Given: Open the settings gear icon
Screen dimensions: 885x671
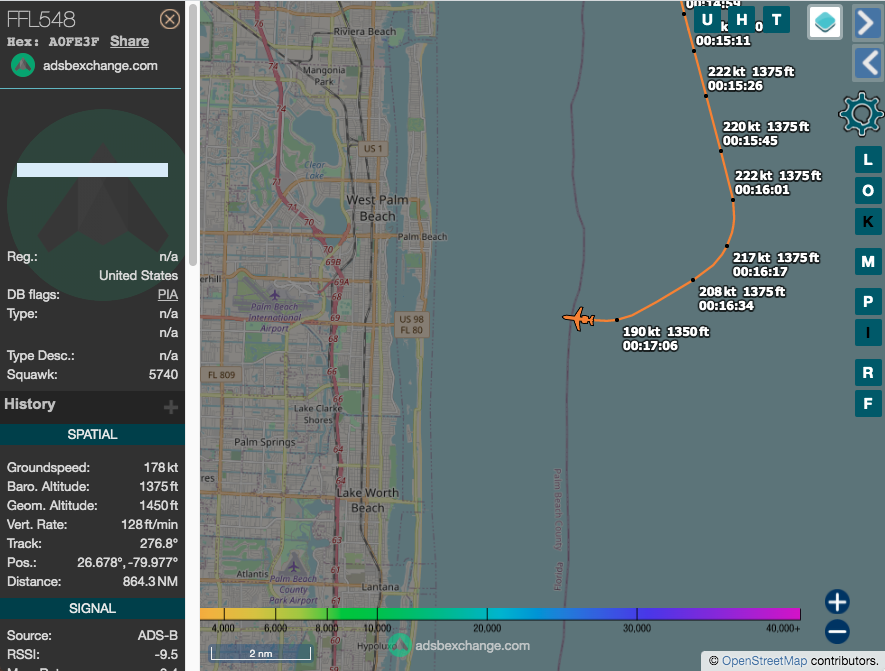Looking at the screenshot, I should coord(861,114).
